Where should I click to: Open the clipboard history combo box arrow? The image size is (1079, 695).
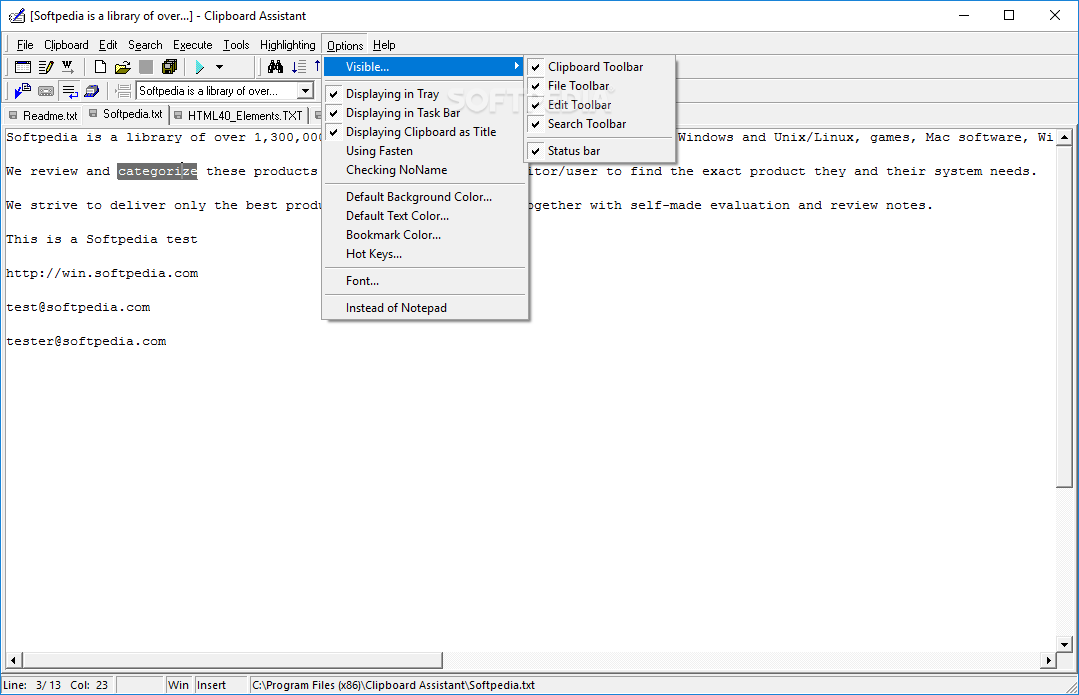pyautogui.click(x=306, y=91)
